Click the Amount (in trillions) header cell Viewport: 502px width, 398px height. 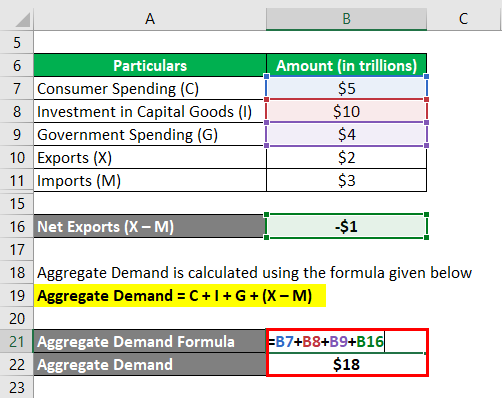pos(346,65)
